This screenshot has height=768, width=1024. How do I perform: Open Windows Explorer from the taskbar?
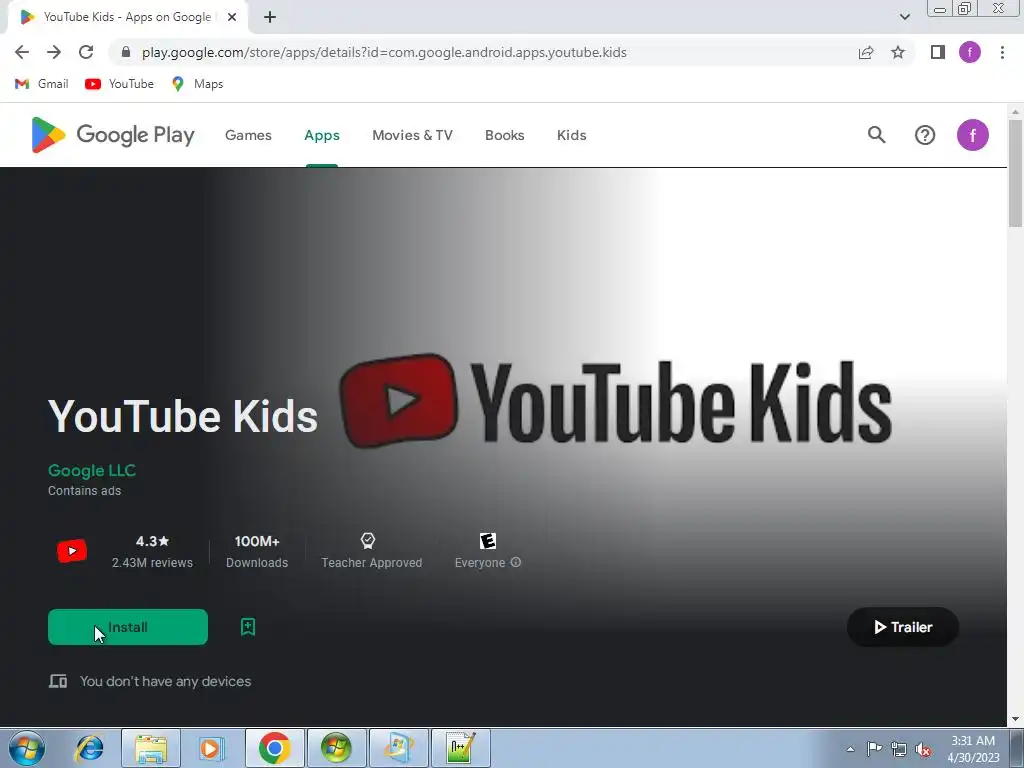151,748
